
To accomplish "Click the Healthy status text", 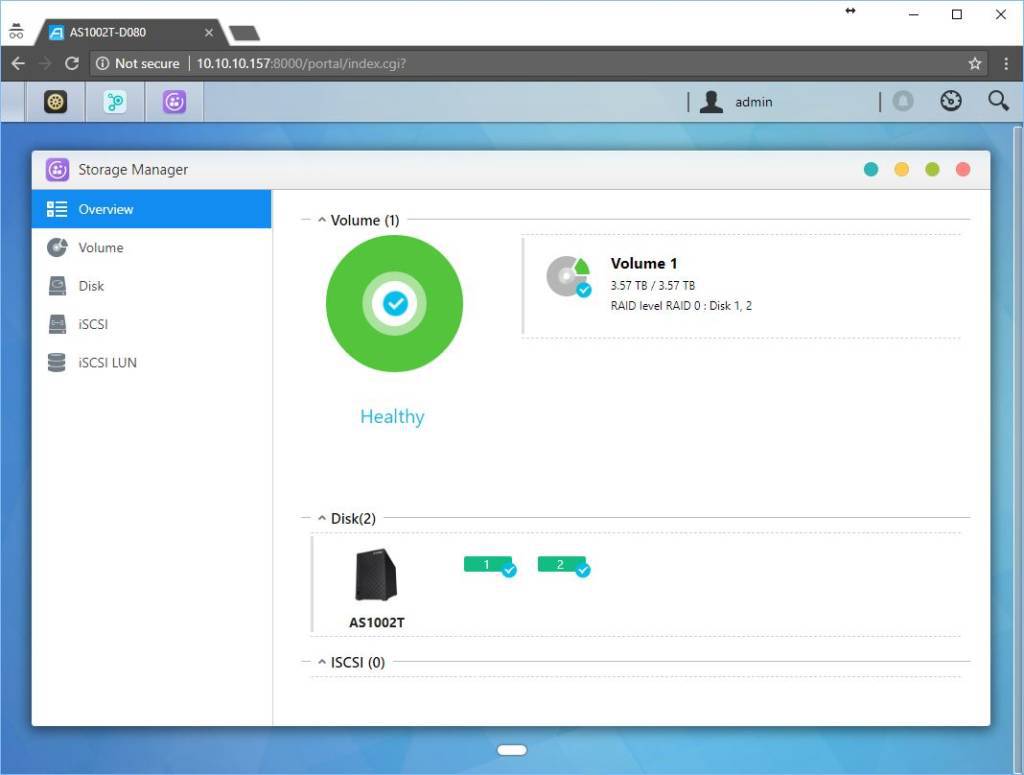I will (x=392, y=417).
